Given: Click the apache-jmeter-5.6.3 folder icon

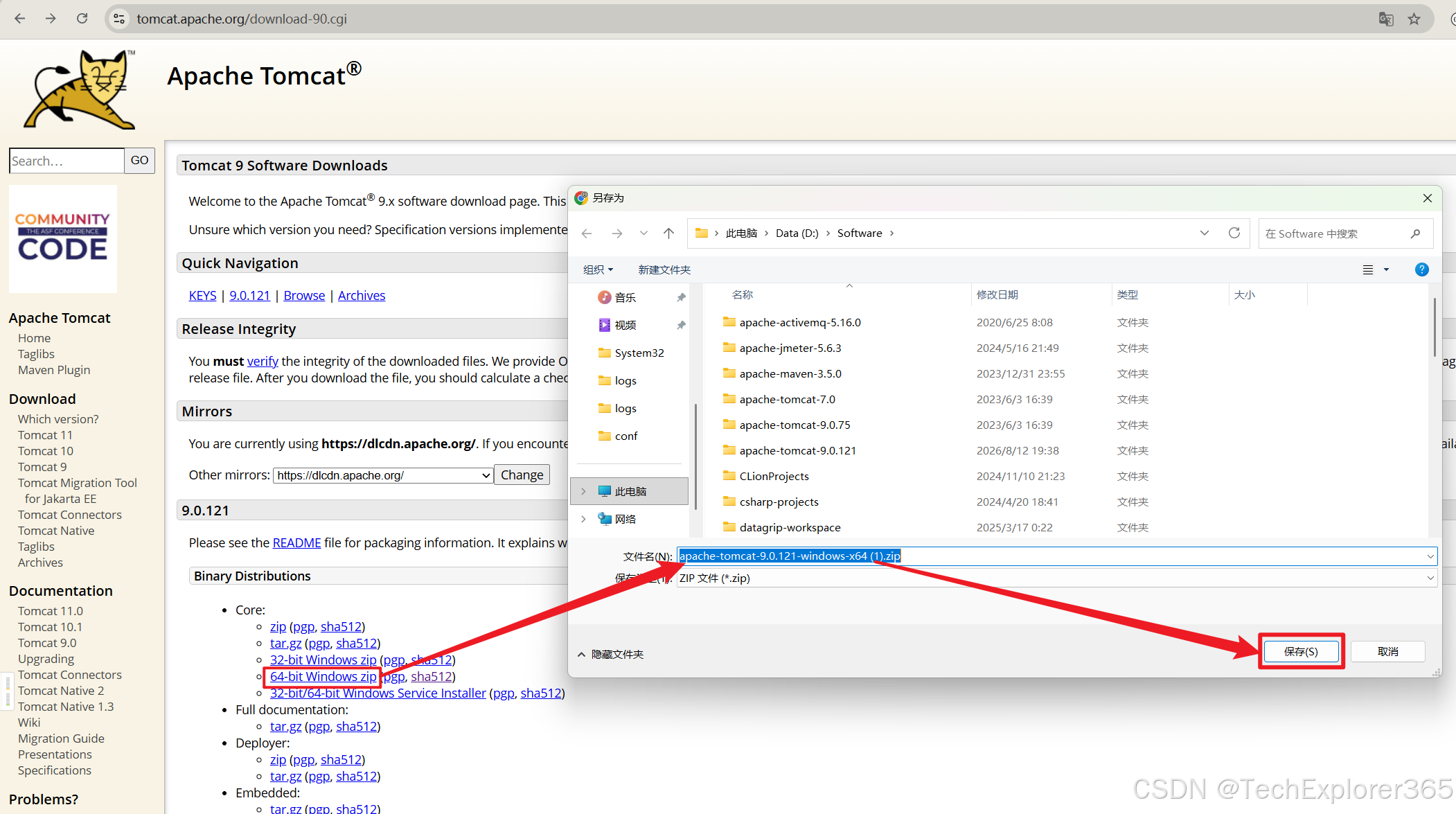Looking at the screenshot, I should point(729,348).
